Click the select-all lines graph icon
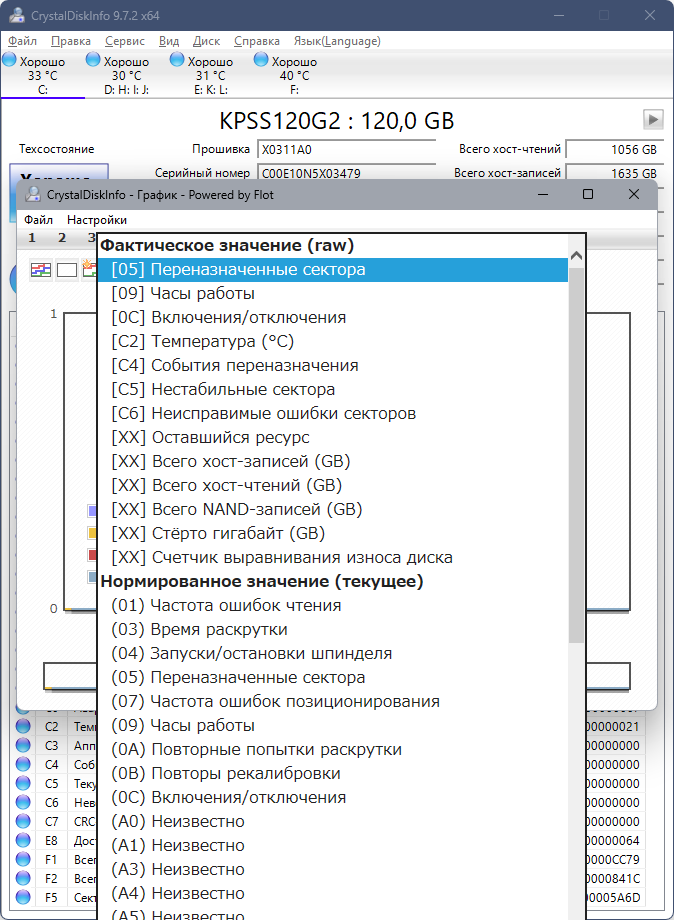Viewport: 674px width, 920px height. (40, 269)
